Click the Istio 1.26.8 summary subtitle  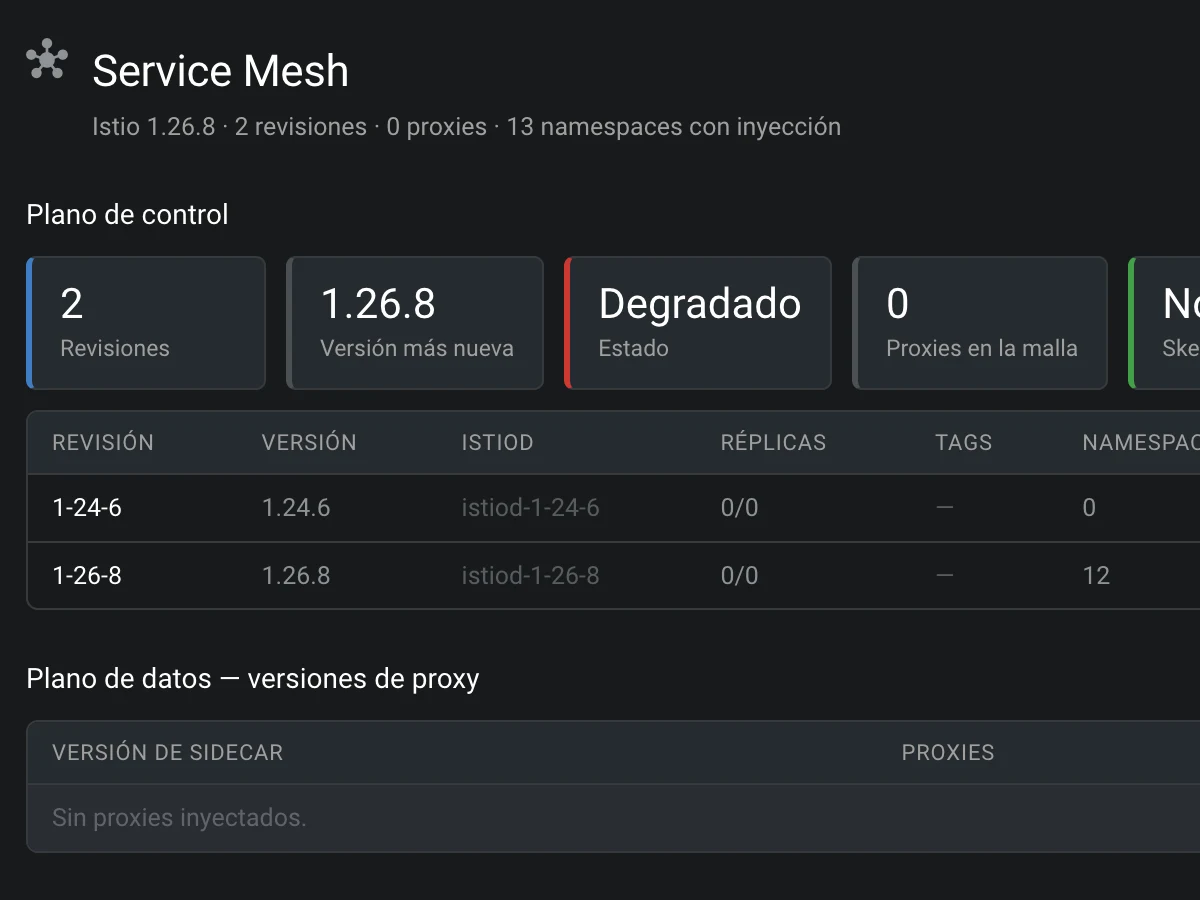pyautogui.click(x=466, y=127)
